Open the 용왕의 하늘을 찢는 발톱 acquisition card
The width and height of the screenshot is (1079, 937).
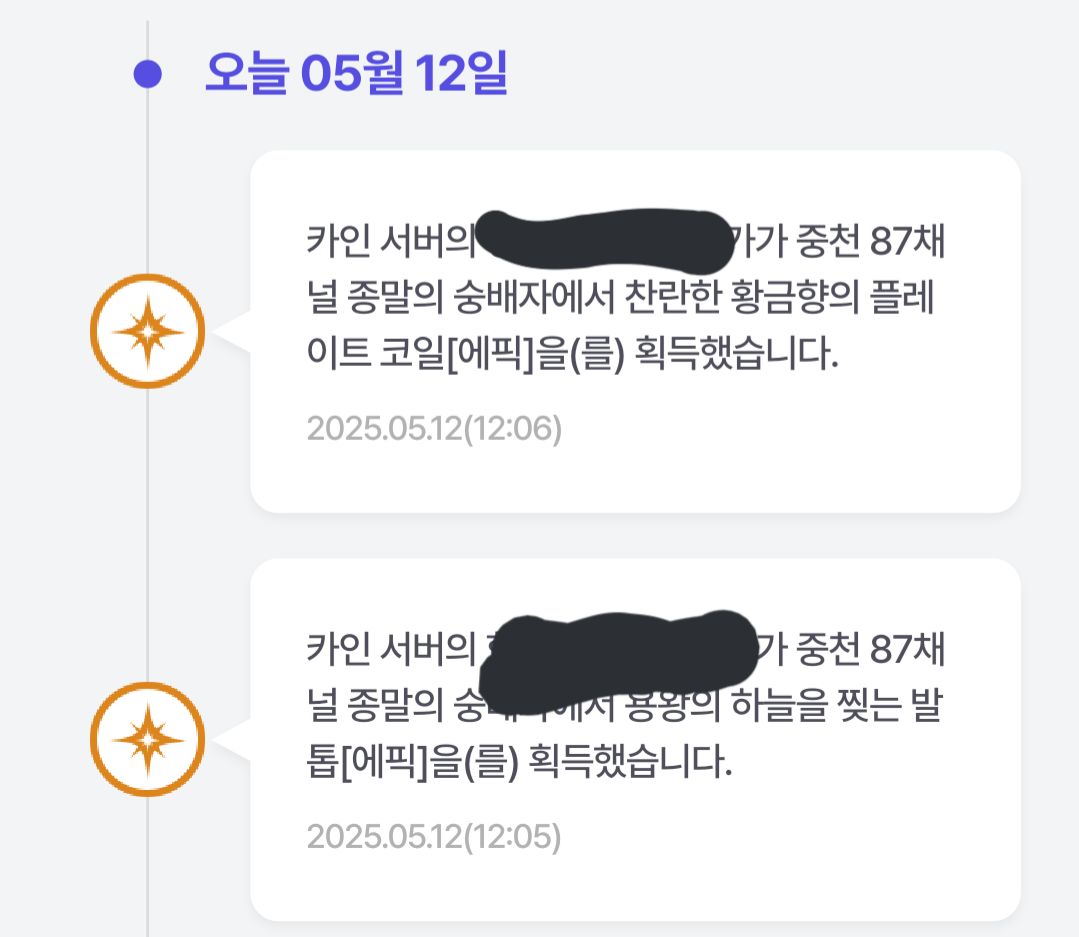coord(635,740)
